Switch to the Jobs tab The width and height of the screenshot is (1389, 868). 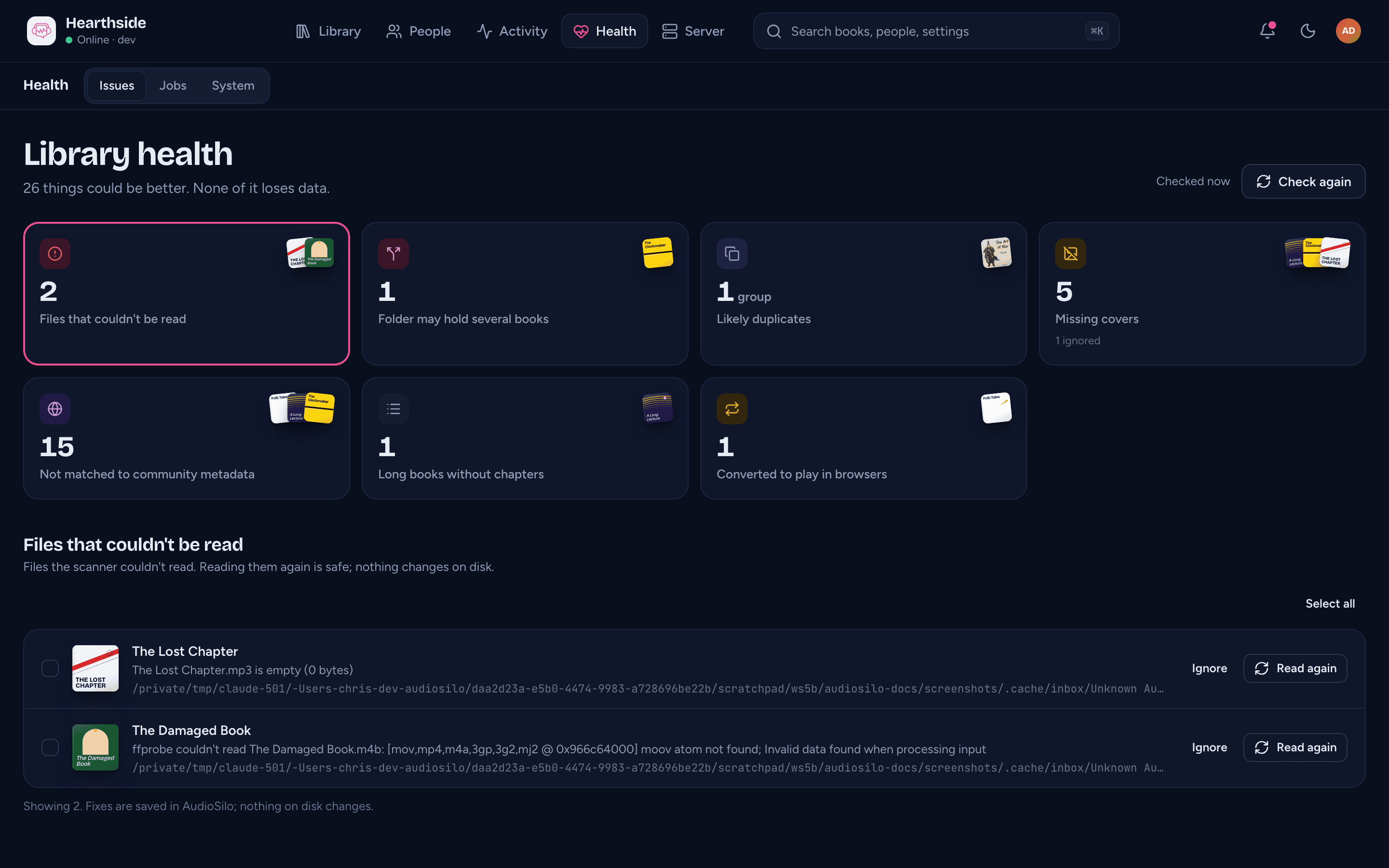tap(173, 85)
